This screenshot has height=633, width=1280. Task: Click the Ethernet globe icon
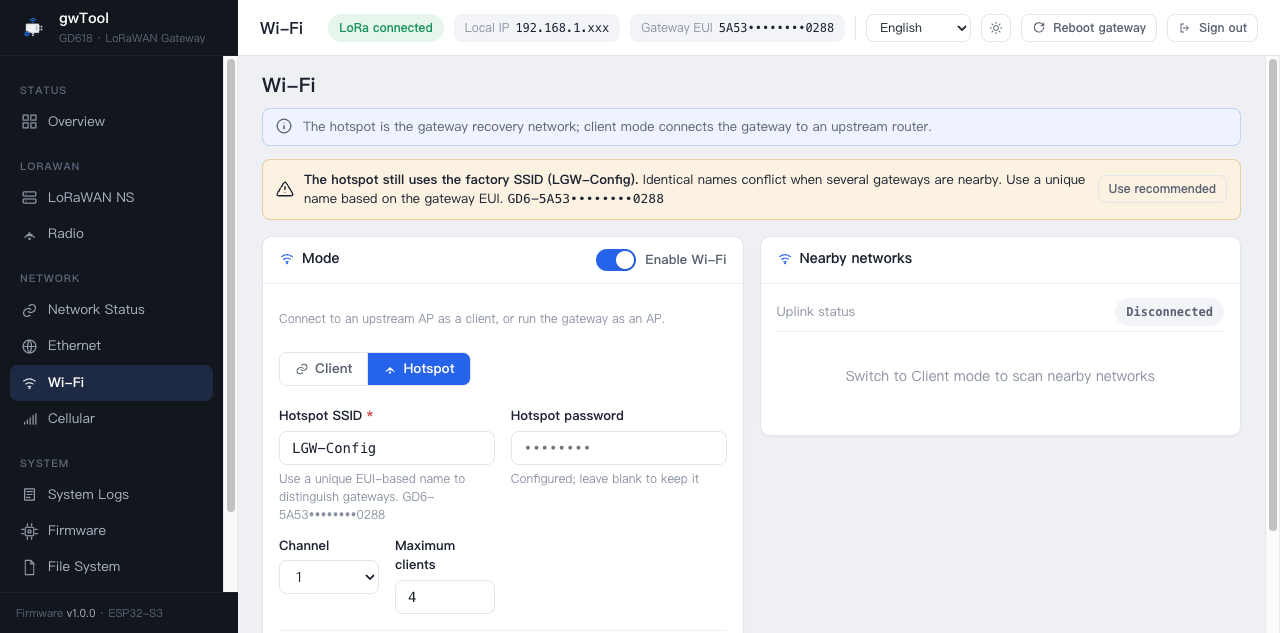click(x=29, y=345)
